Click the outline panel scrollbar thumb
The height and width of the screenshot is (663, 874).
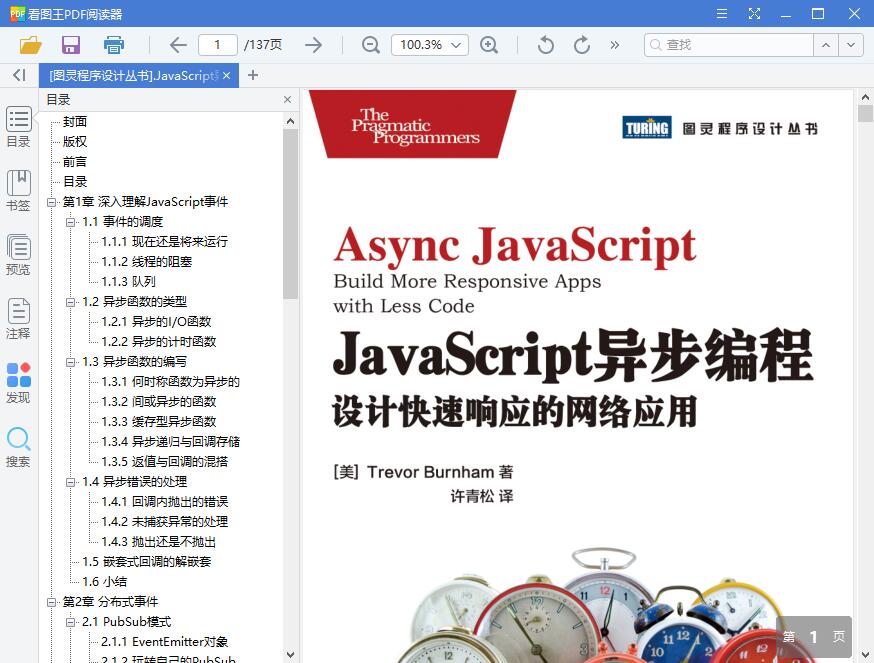point(290,214)
